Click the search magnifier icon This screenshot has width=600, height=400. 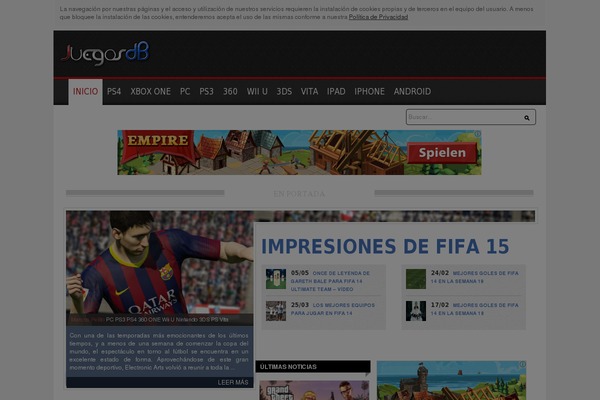point(526,117)
